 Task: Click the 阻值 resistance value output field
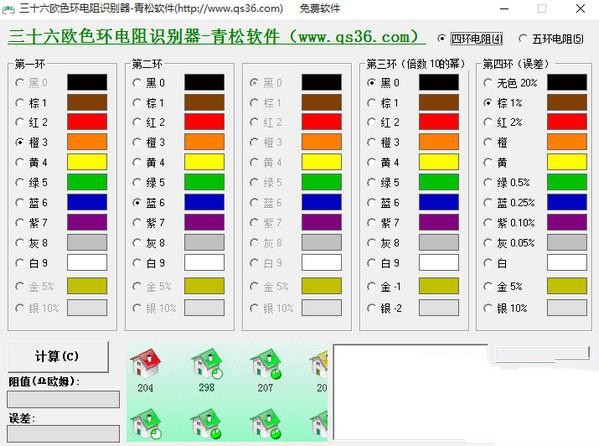point(63,399)
